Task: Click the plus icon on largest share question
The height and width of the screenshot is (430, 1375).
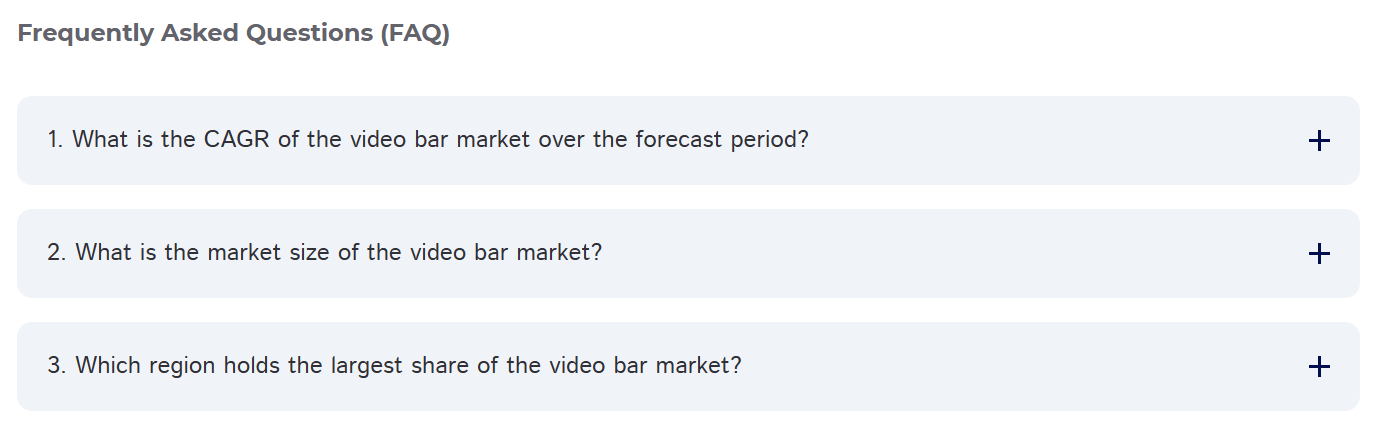Action: pos(1319,367)
